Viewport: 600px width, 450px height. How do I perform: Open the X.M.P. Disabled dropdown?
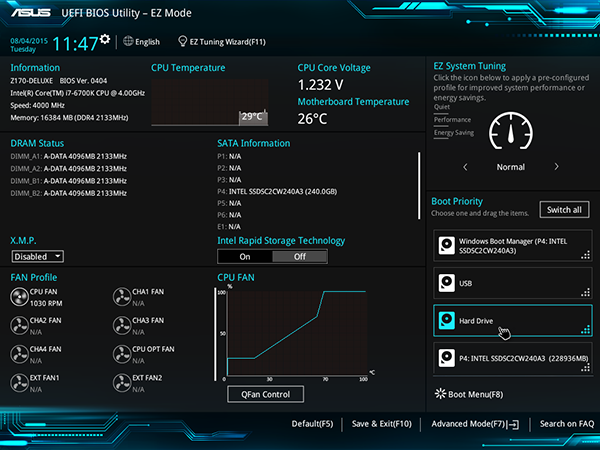click(x=38, y=256)
